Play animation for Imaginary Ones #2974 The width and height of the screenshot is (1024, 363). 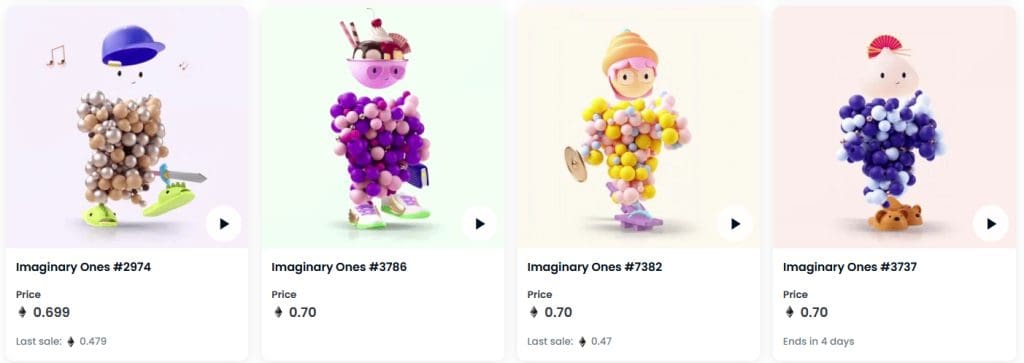tap(223, 224)
